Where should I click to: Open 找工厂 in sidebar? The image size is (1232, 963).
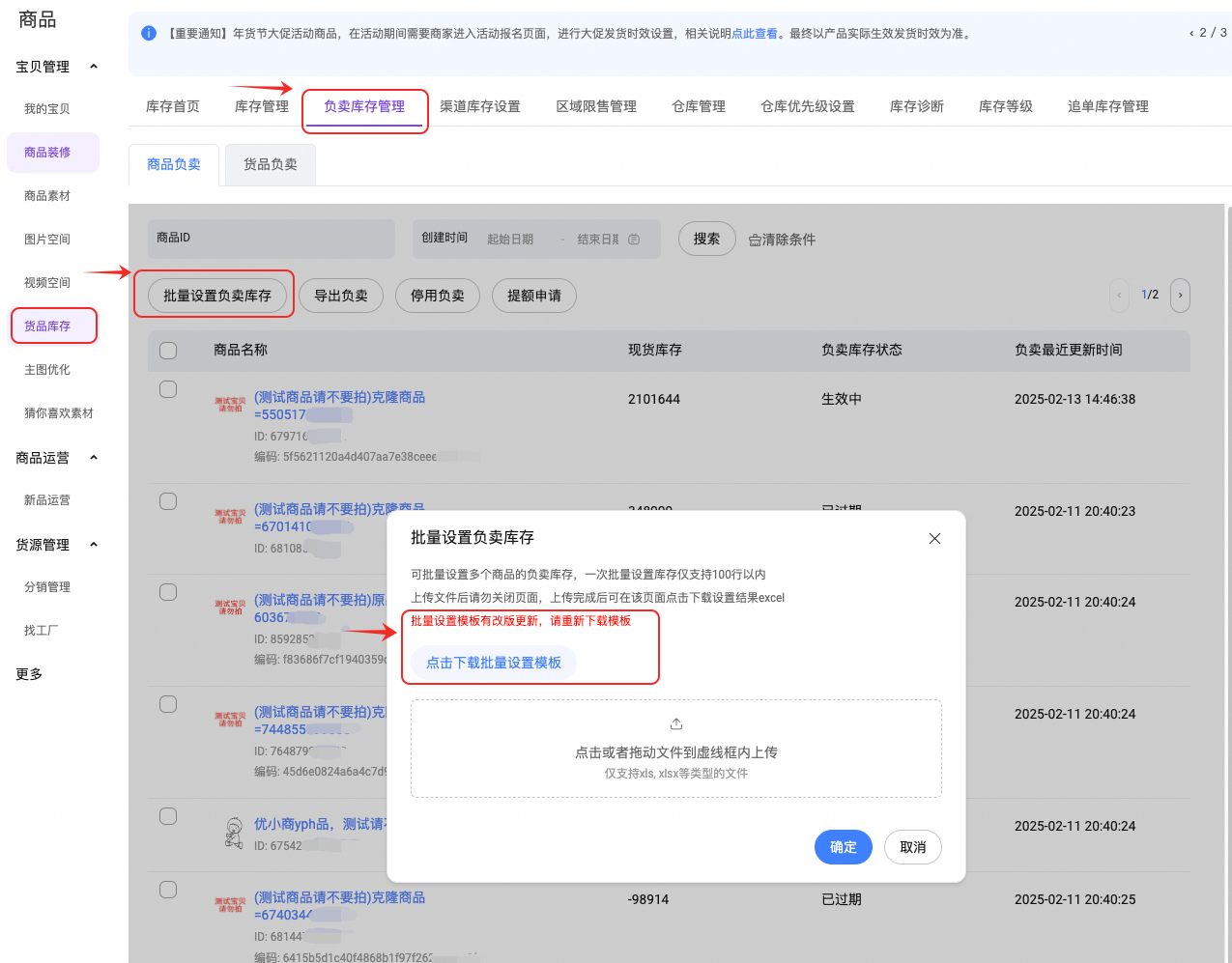point(42,631)
